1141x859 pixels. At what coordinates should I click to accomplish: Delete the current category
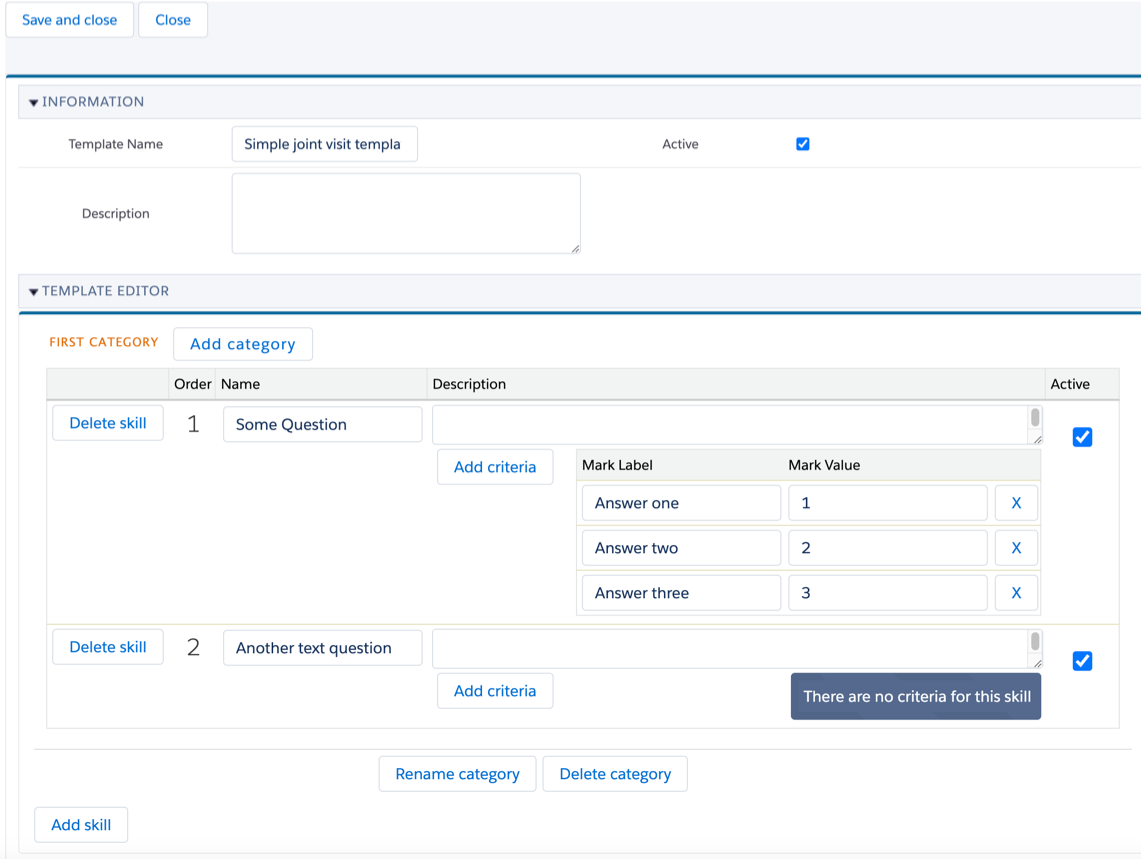tap(615, 774)
